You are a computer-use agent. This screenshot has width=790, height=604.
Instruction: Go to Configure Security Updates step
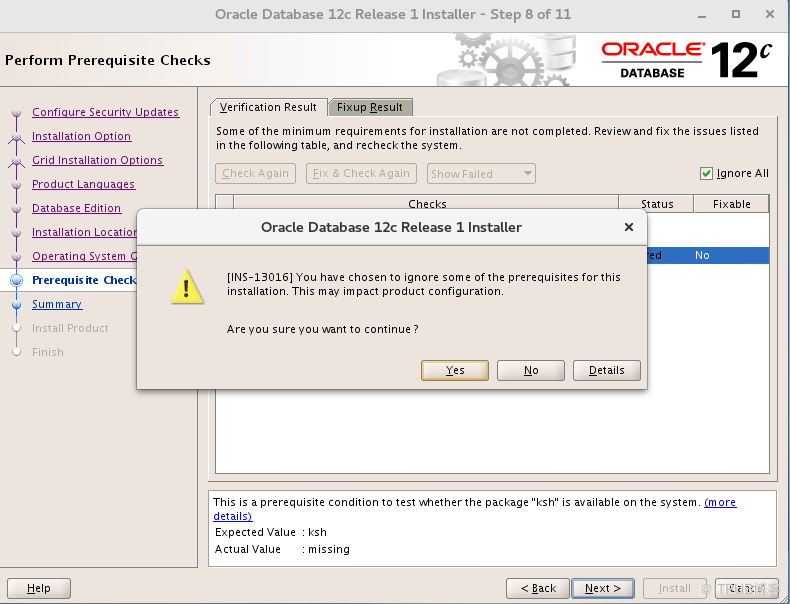pyautogui.click(x=105, y=112)
